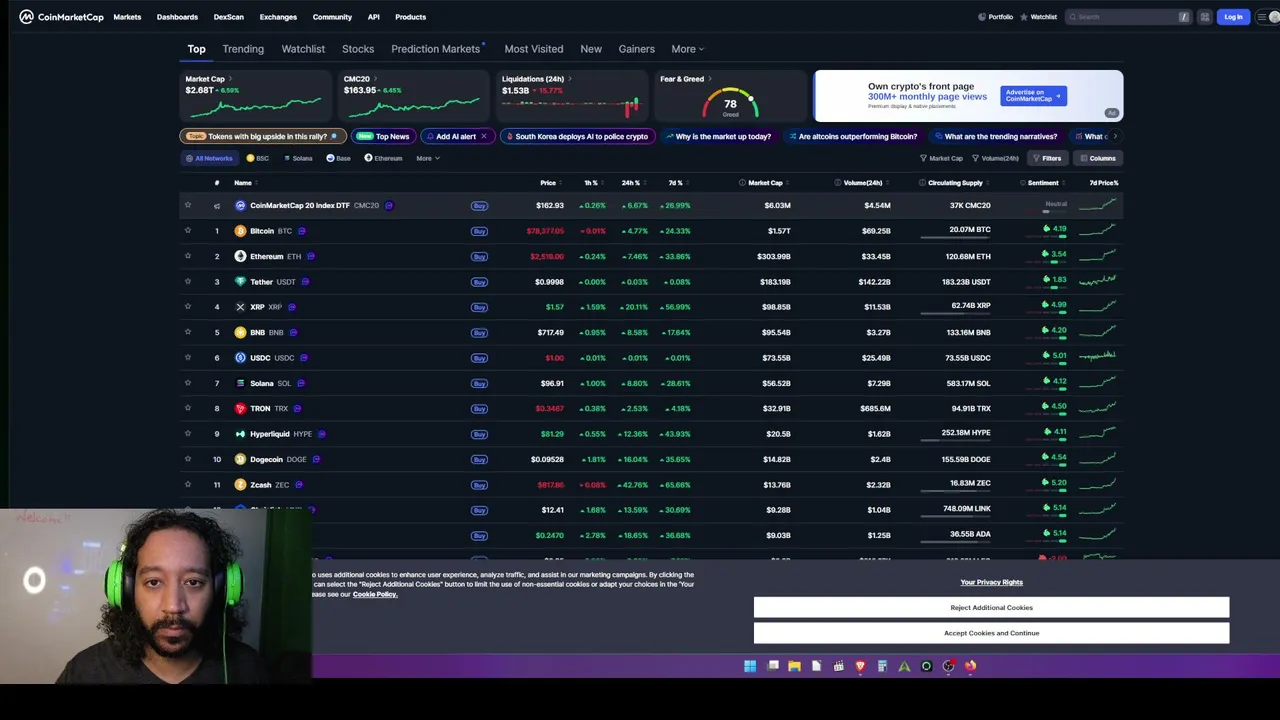Open the Columns selector
This screenshot has height=720, width=1280.
pos(1097,158)
